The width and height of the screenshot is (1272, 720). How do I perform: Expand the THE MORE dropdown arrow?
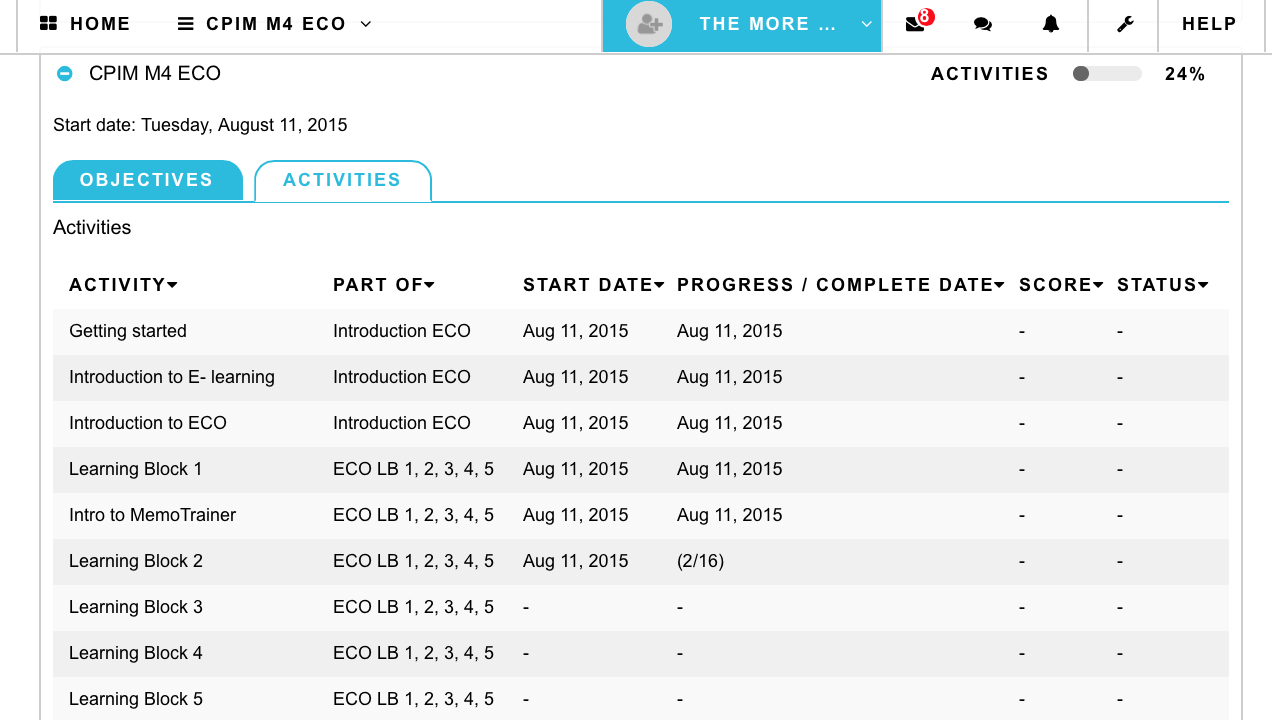tap(867, 24)
